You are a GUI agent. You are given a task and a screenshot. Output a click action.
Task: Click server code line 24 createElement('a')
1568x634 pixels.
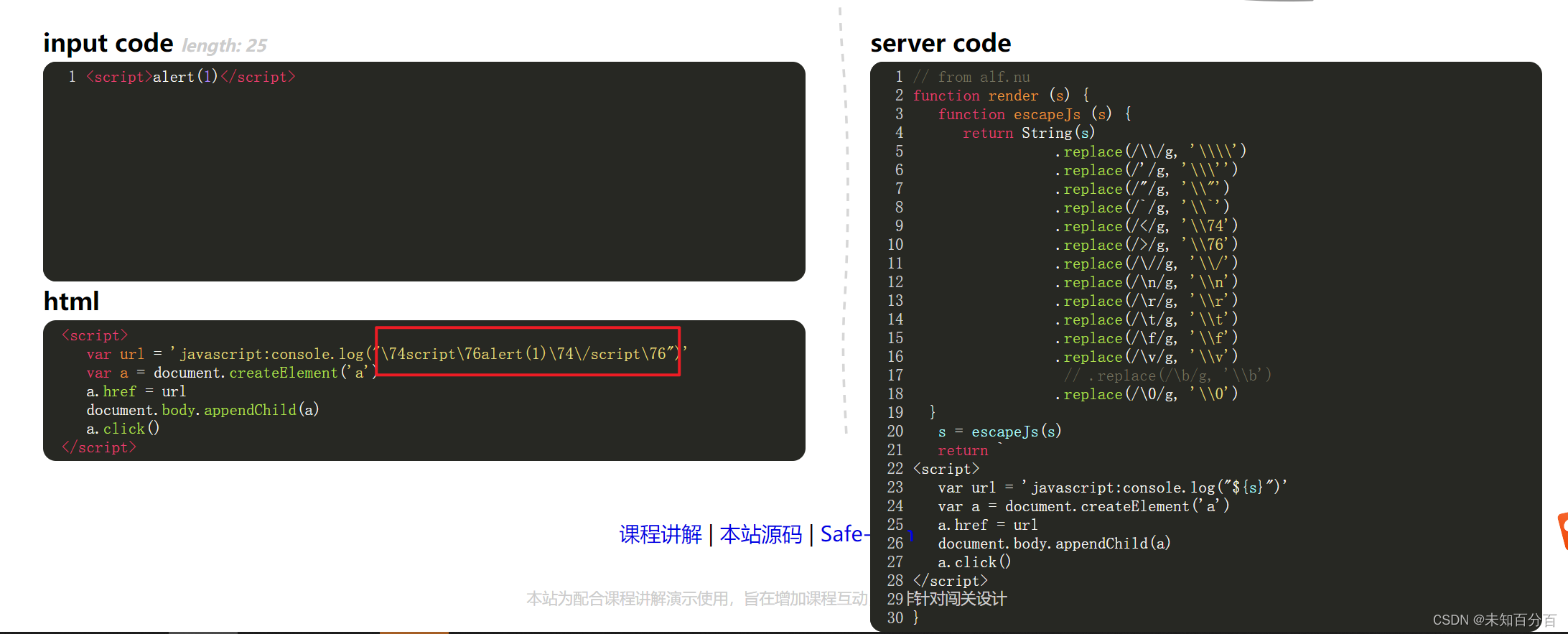pos(1083,506)
